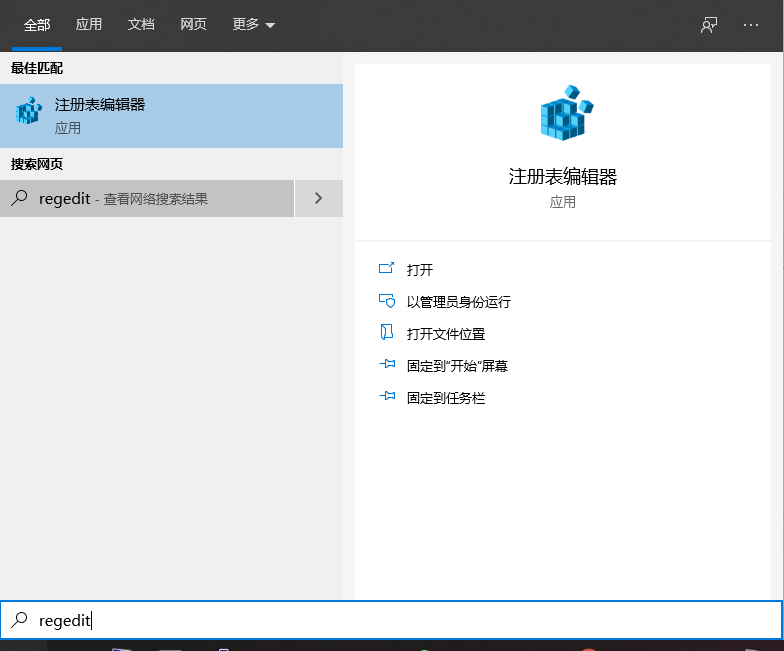Image resolution: width=784 pixels, height=651 pixels.
Task: Click the 最佳匹配 section header
Action: tap(37, 68)
